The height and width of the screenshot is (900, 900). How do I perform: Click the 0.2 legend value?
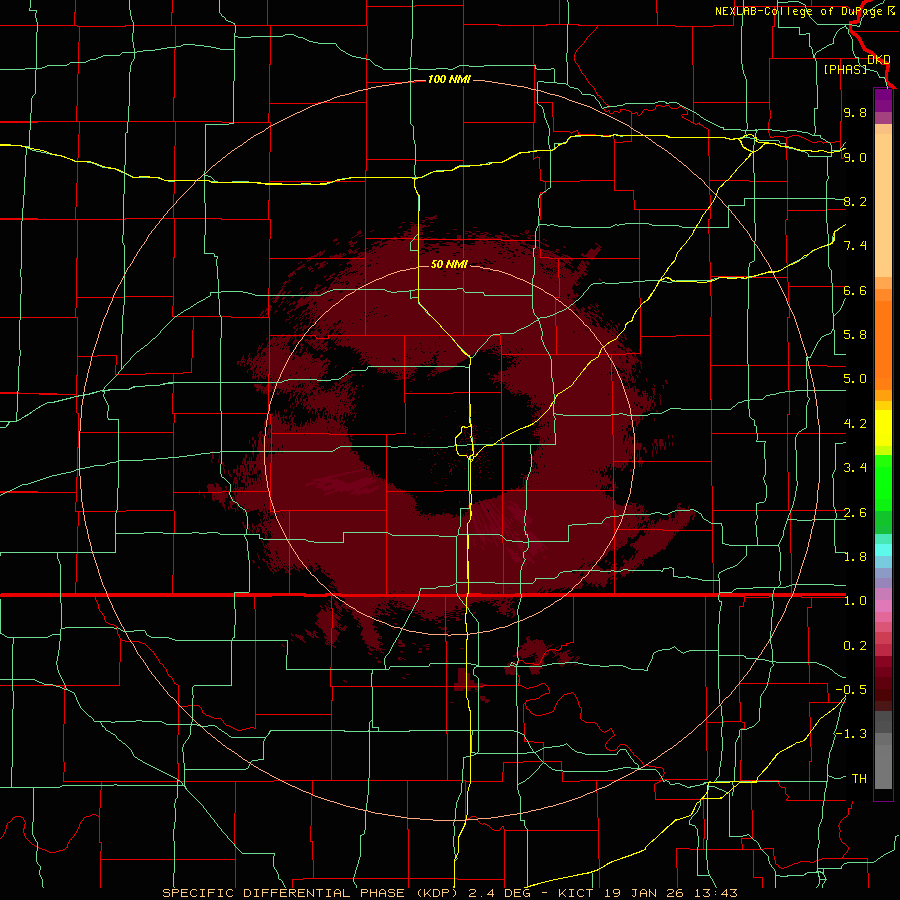pyautogui.click(x=855, y=646)
